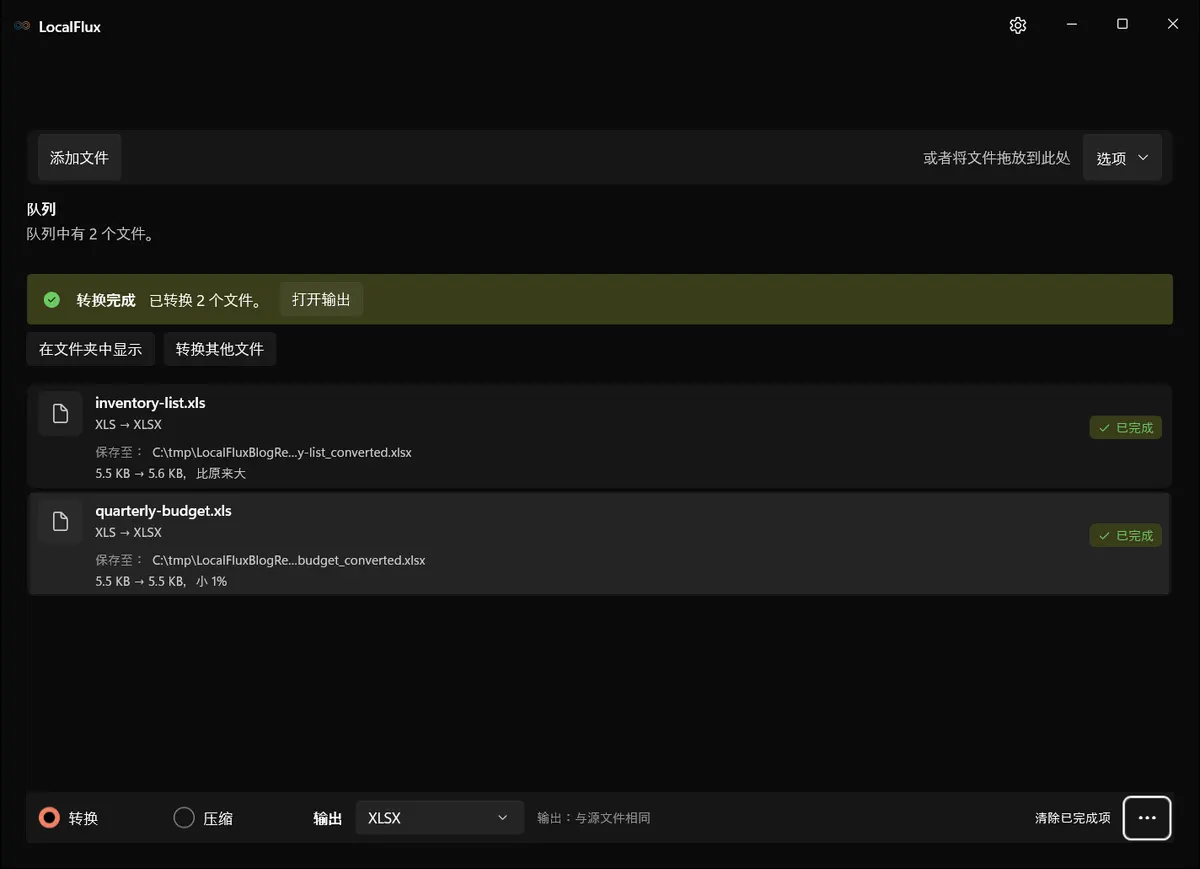Minimize the LocalFlux window
This screenshot has width=1200, height=869.
click(1071, 25)
